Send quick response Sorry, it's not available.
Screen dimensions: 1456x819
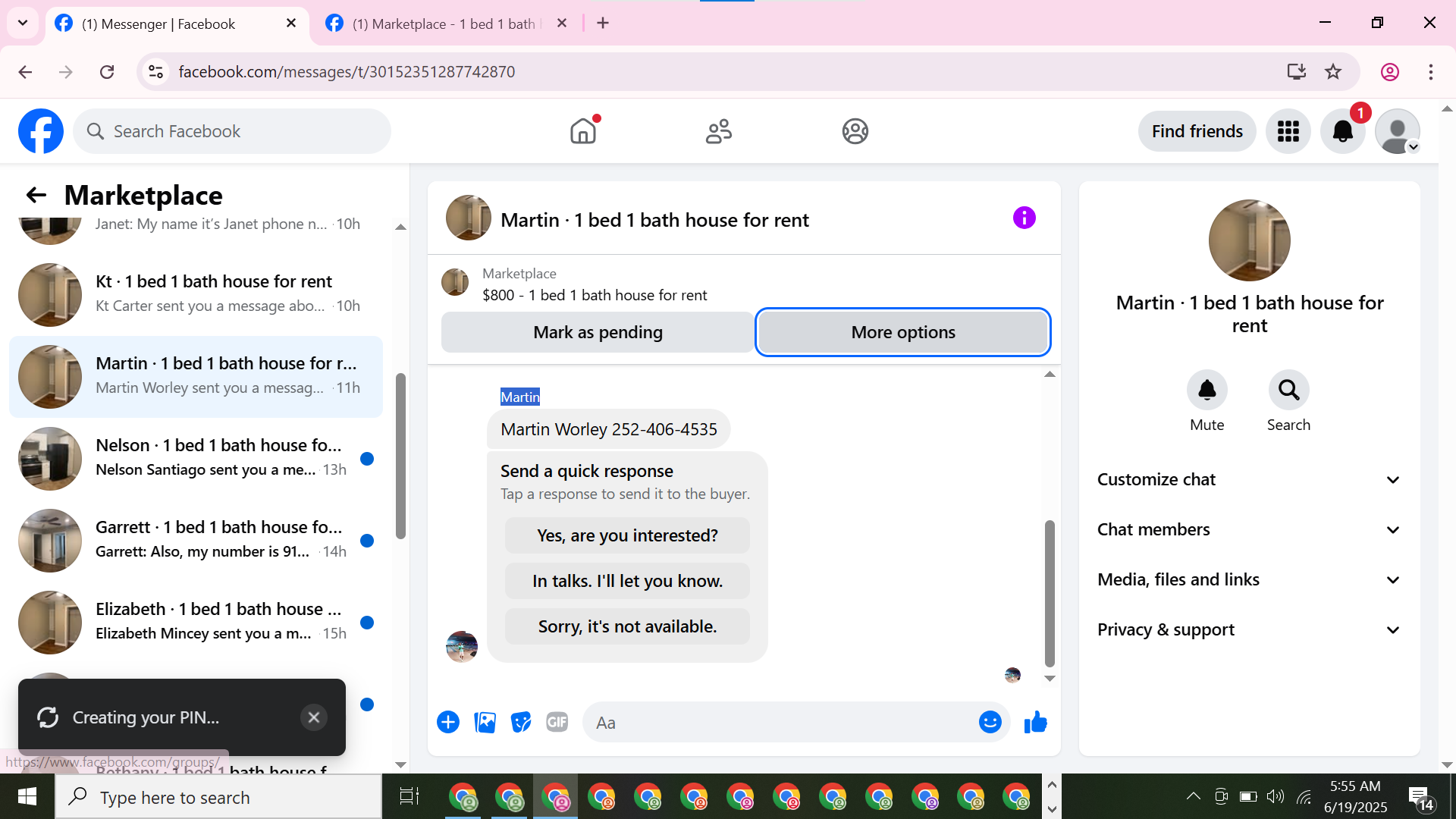point(627,626)
